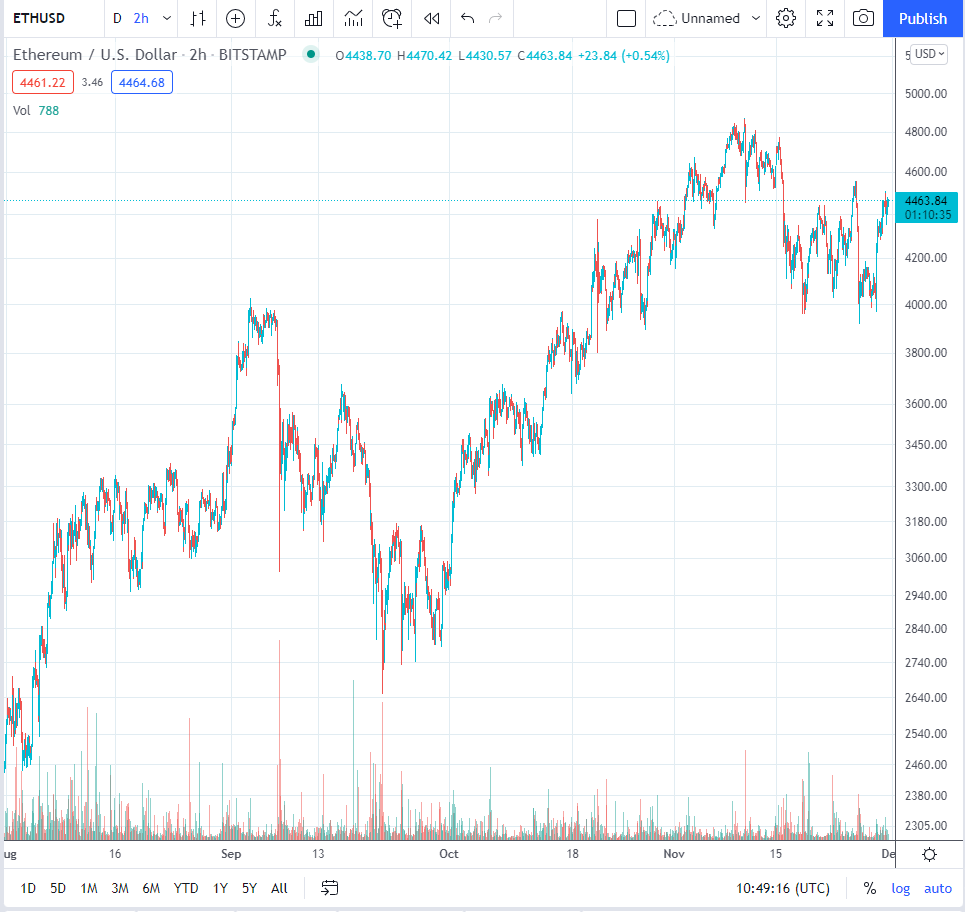Image resolution: width=965 pixels, height=912 pixels.
Task: Open financials bar chart icon
Action: [x=314, y=18]
